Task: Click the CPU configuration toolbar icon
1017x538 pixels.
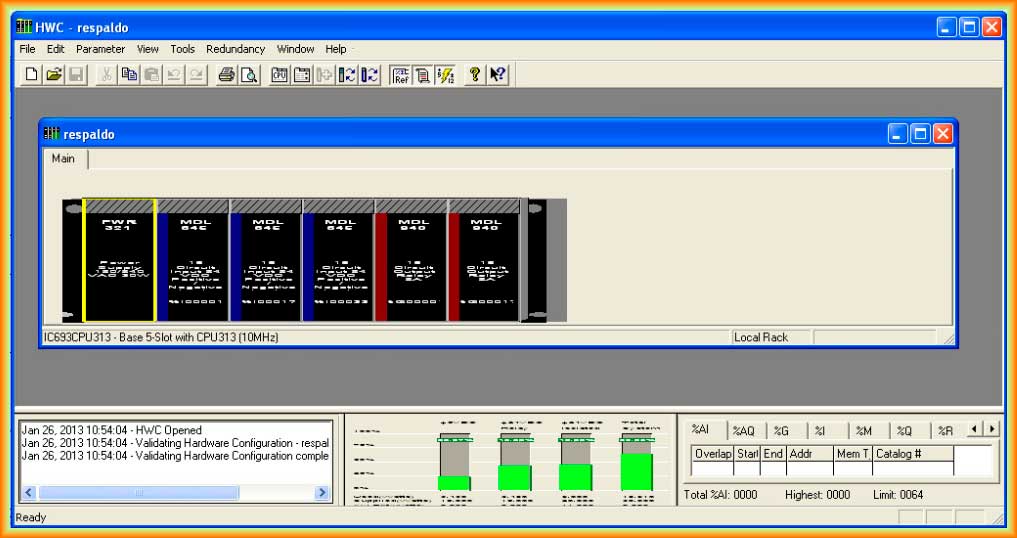Action: click(x=279, y=74)
